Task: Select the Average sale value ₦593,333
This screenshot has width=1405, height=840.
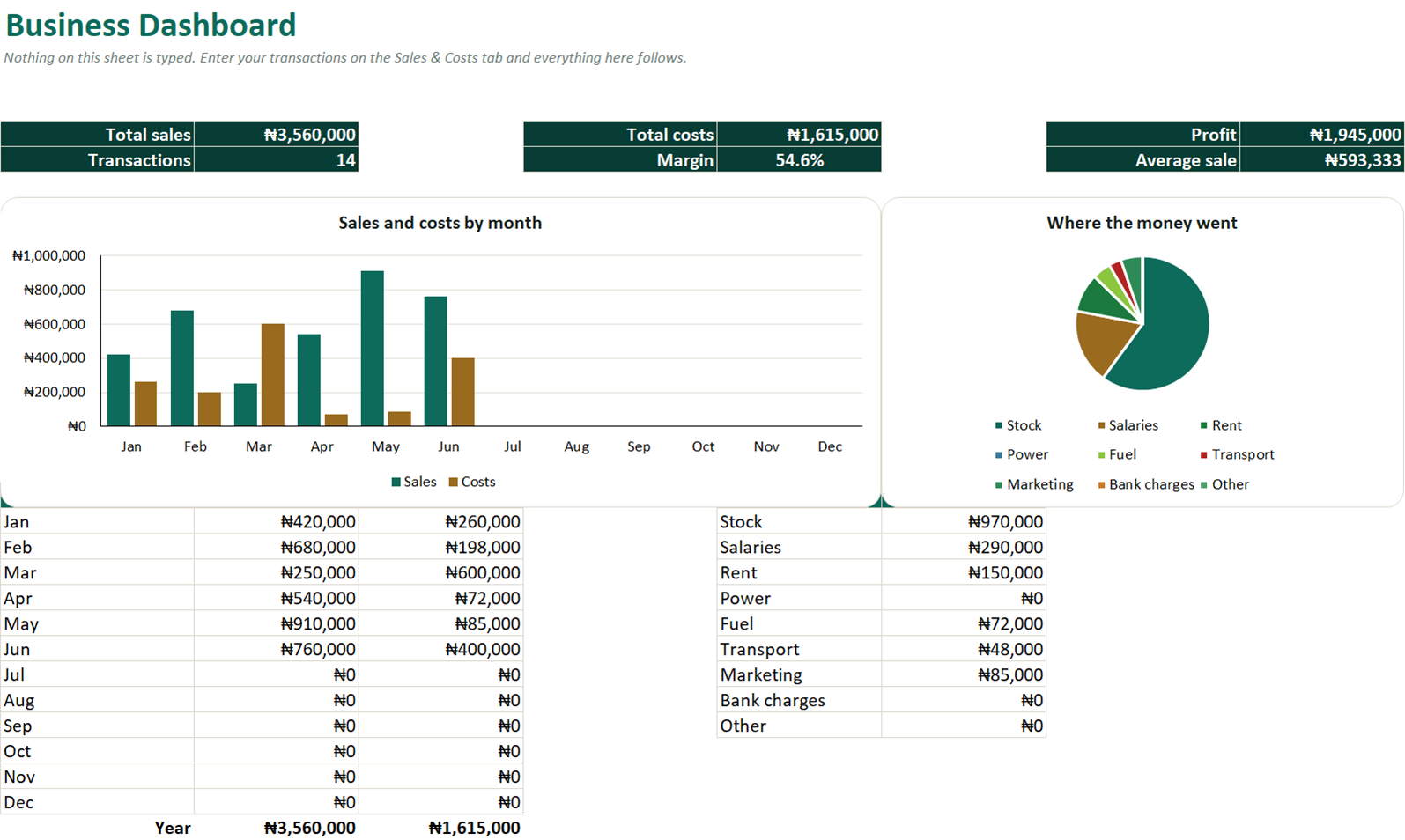Action: (1321, 160)
